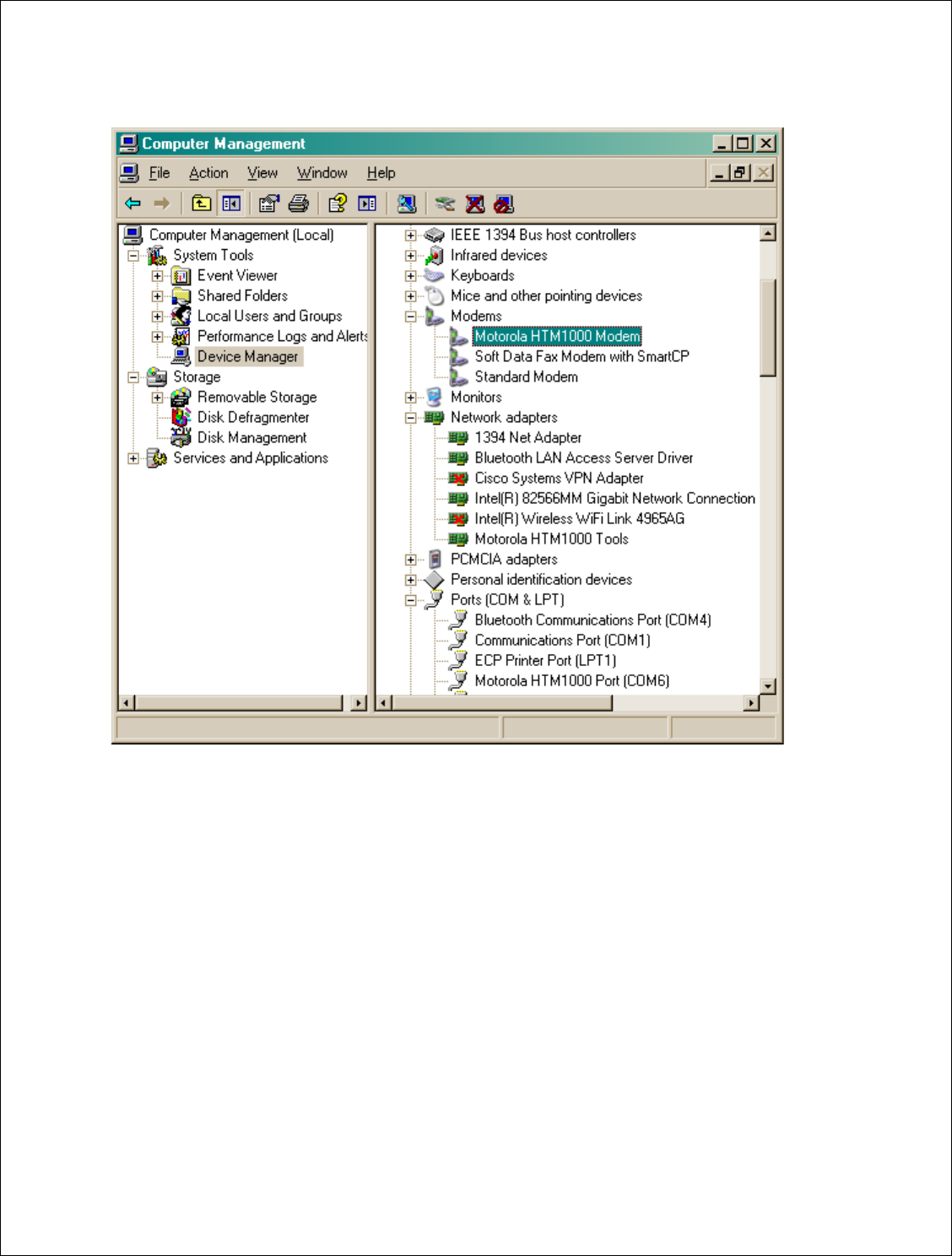
Task: Collapse the Network adapters category
Action: pos(410,418)
